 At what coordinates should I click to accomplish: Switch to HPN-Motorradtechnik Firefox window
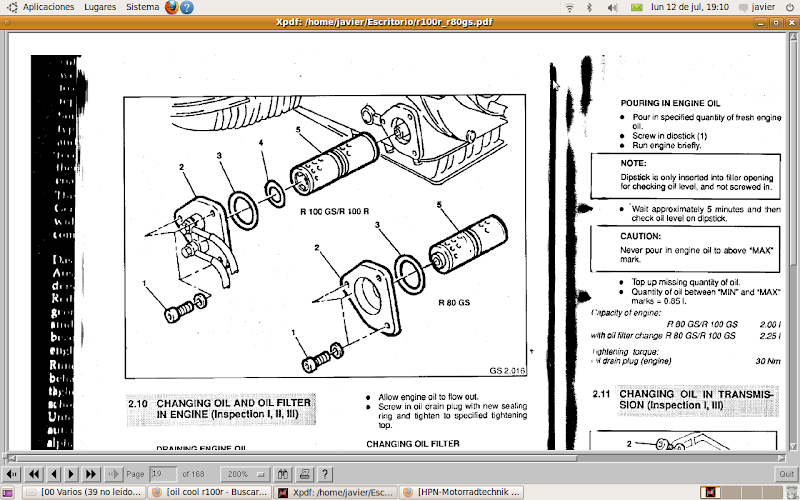click(461, 492)
